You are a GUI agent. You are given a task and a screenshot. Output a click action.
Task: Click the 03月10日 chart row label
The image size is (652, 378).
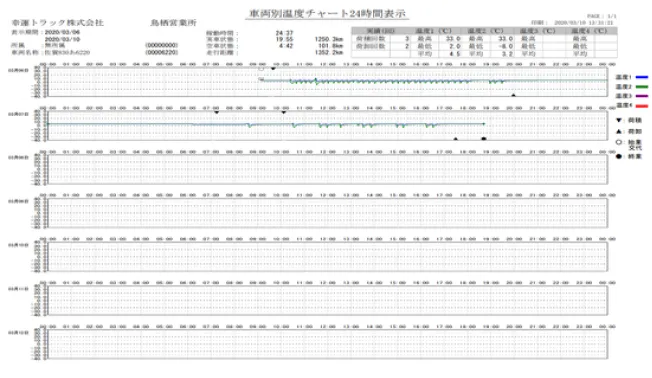18,245
